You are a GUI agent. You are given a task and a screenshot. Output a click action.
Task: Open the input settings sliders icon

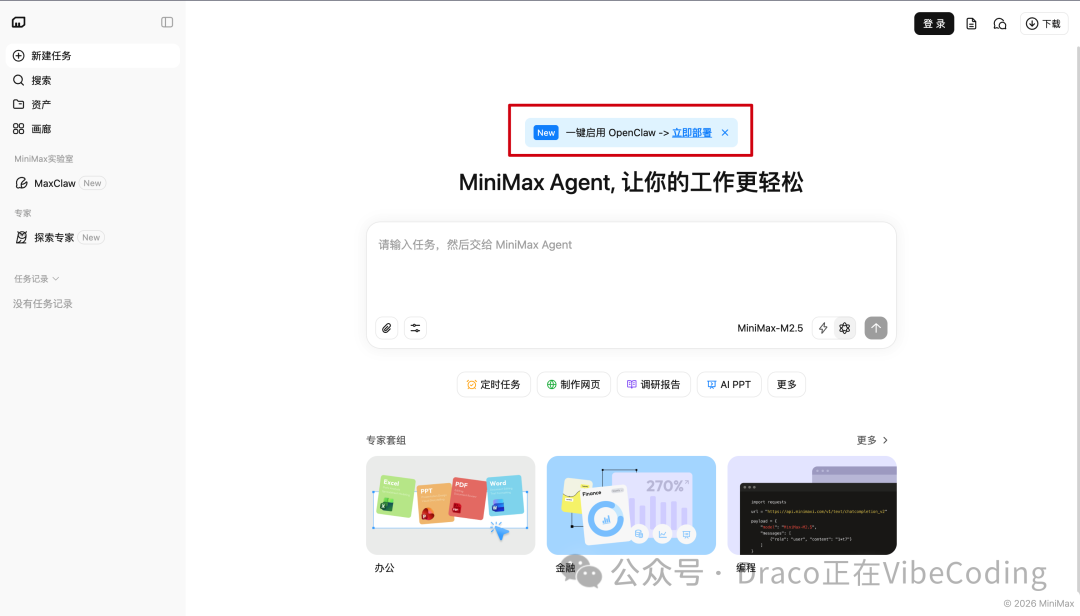click(416, 328)
